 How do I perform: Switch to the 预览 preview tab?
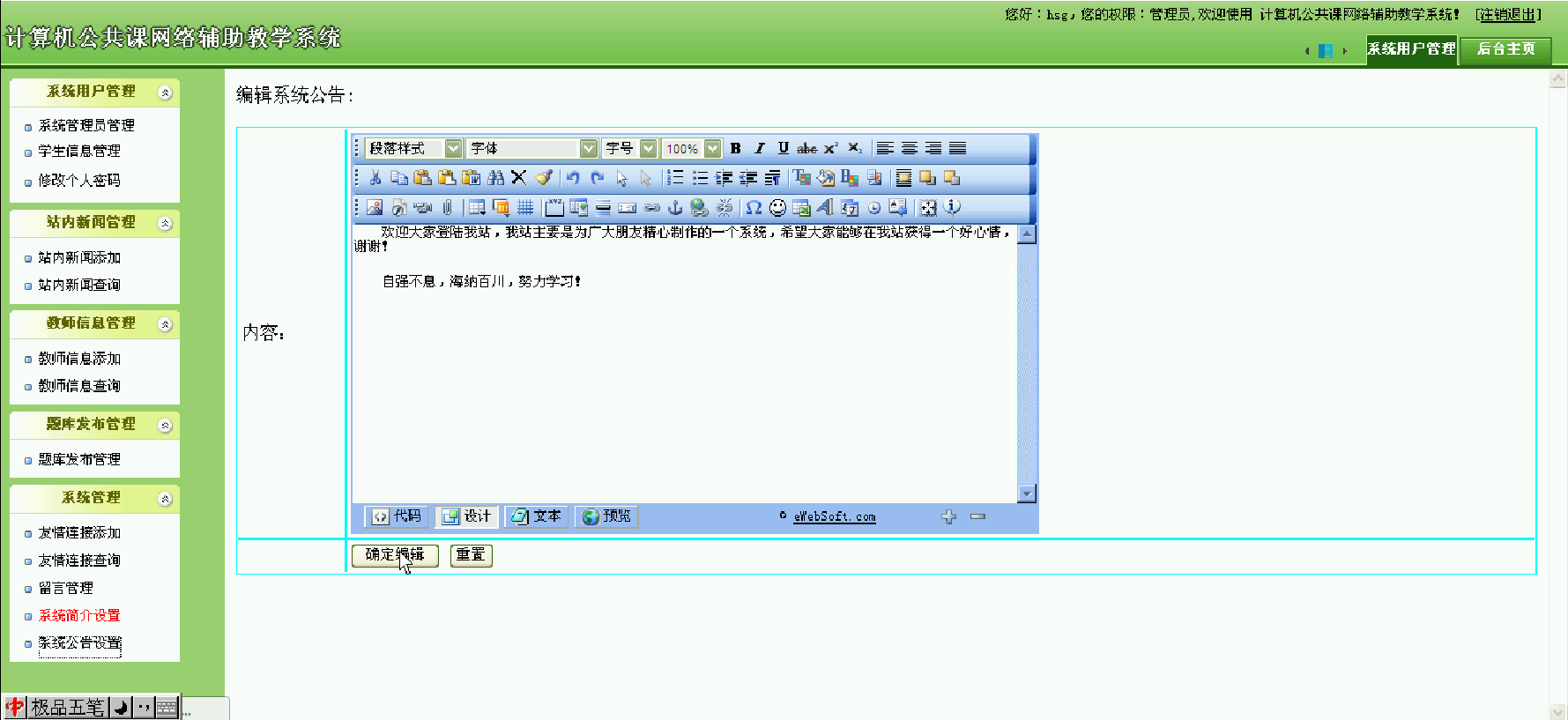tap(607, 516)
